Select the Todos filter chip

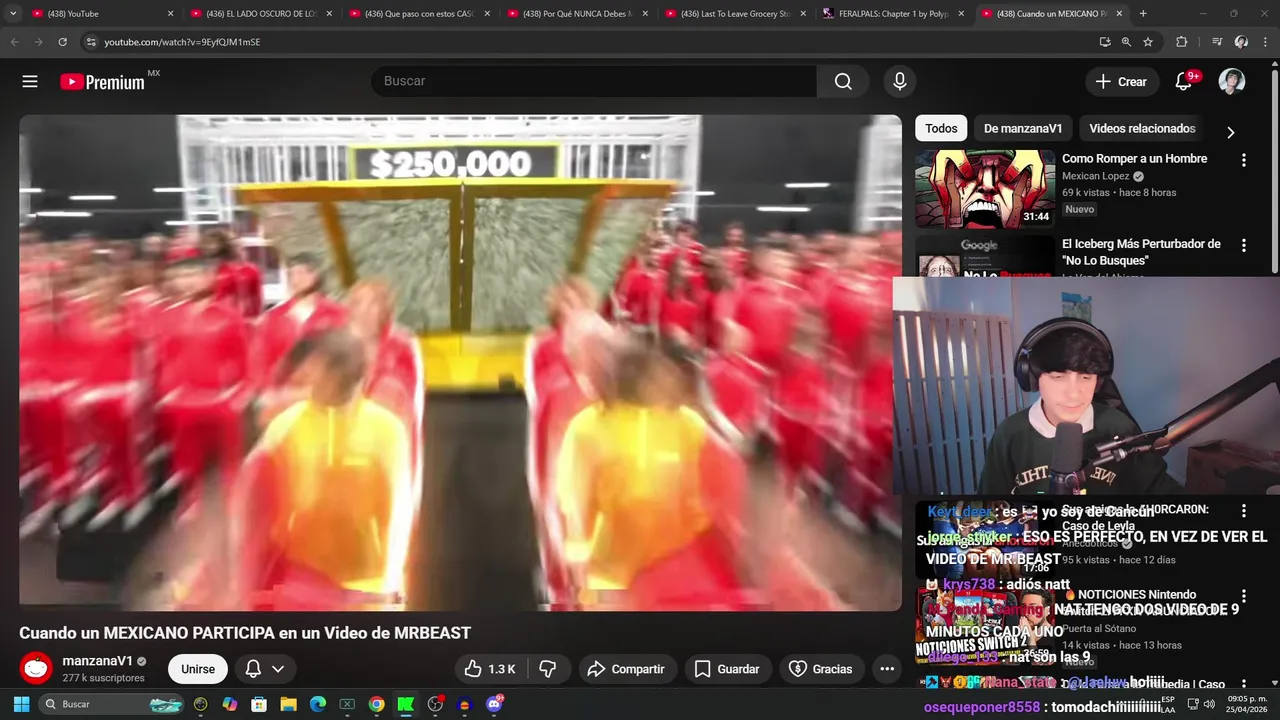(x=941, y=128)
